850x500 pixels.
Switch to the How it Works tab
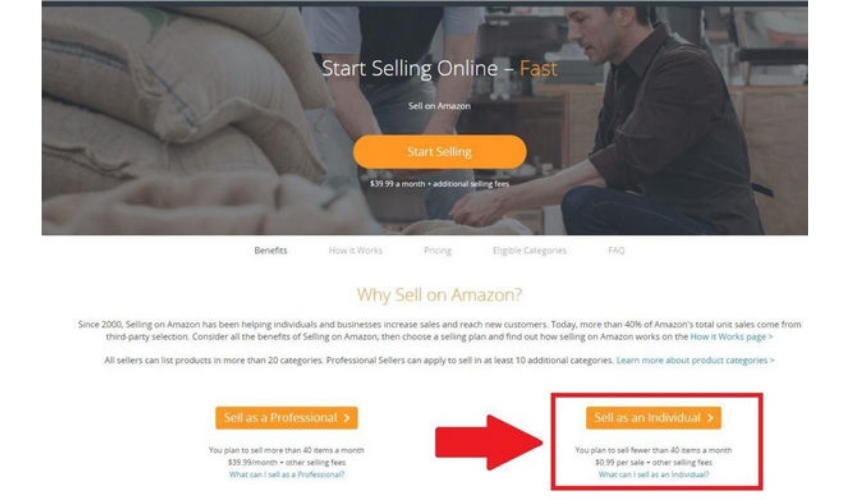[x=355, y=250]
